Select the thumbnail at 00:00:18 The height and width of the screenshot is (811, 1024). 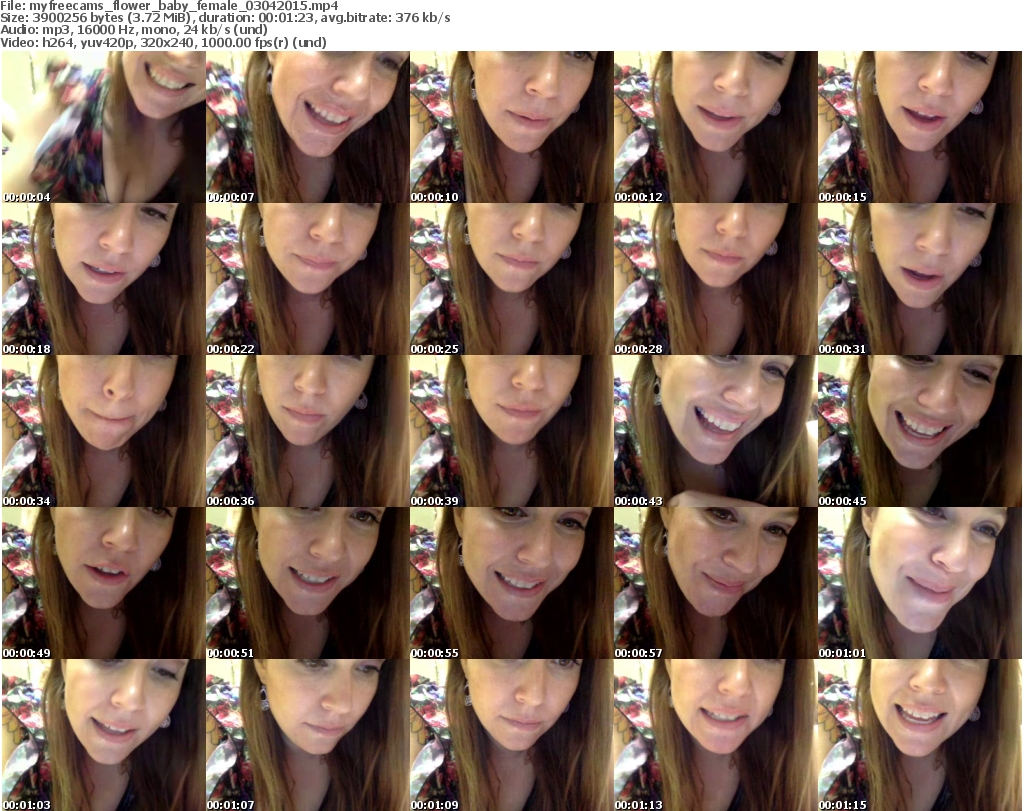103,279
